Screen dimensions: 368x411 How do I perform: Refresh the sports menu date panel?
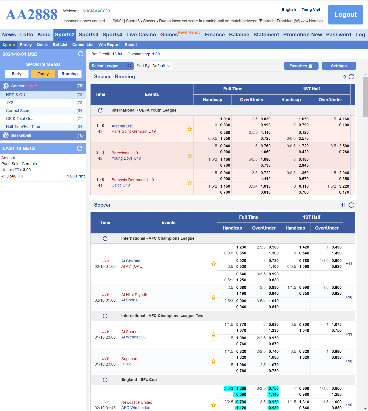pos(80,54)
